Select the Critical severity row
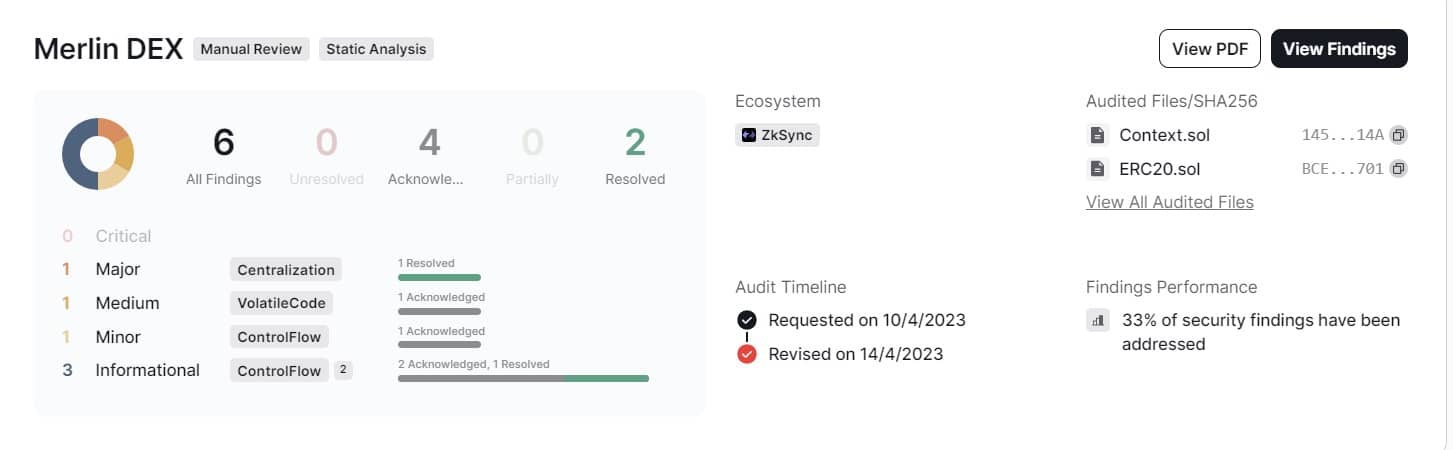1453x450 pixels. (x=106, y=236)
